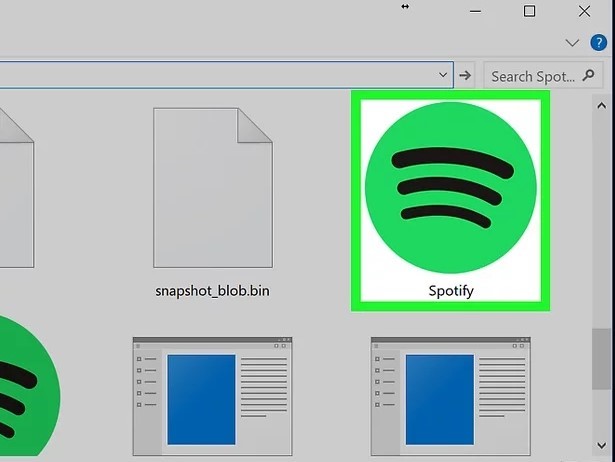Select the Spotify application icon
The width and height of the screenshot is (615, 462).
tap(451, 187)
